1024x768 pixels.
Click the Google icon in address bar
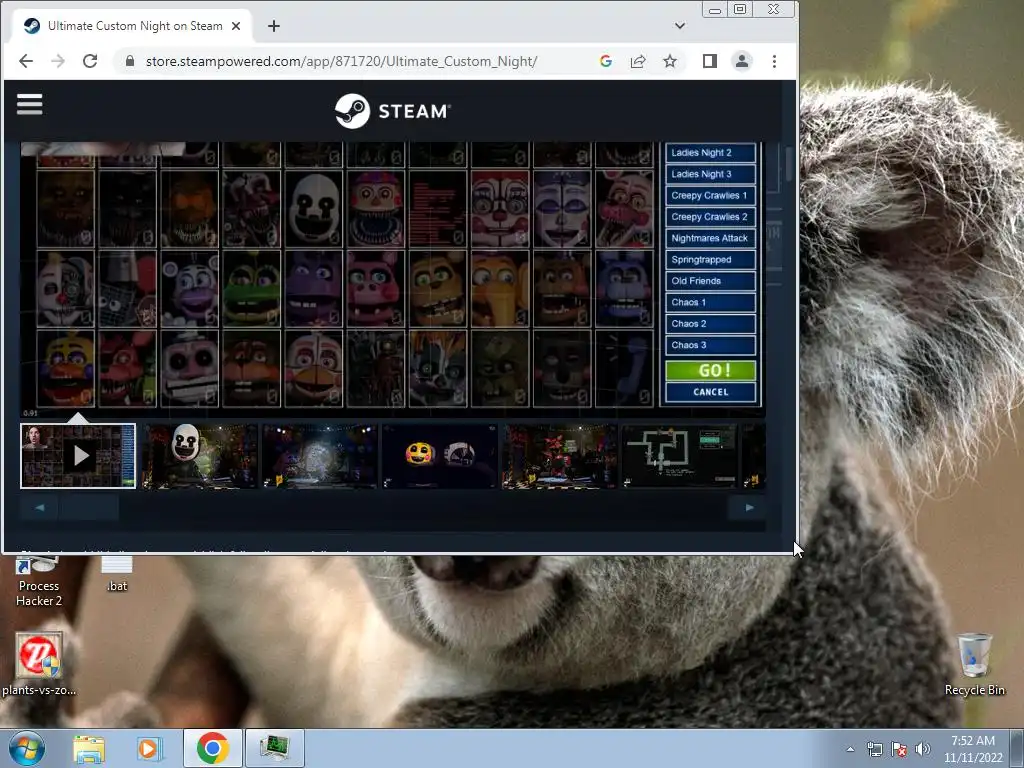[605, 61]
